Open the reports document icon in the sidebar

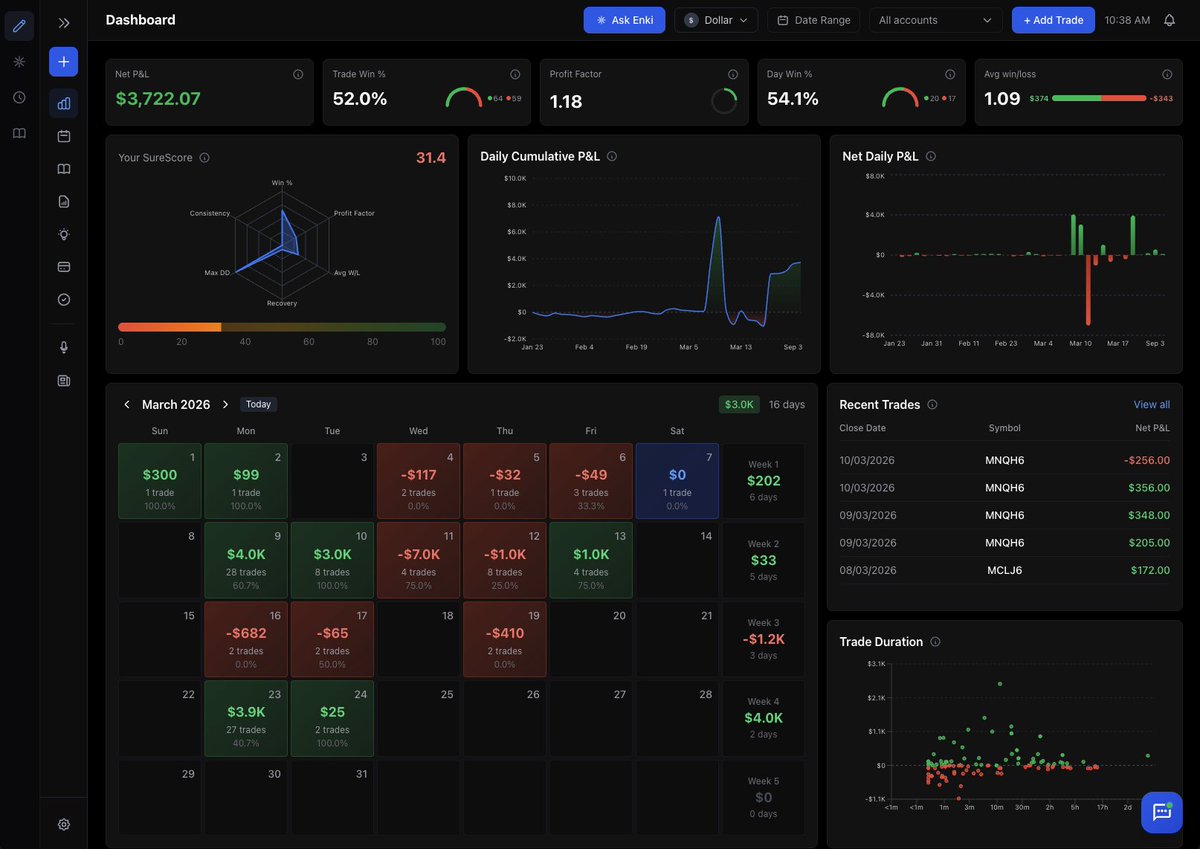pos(64,201)
